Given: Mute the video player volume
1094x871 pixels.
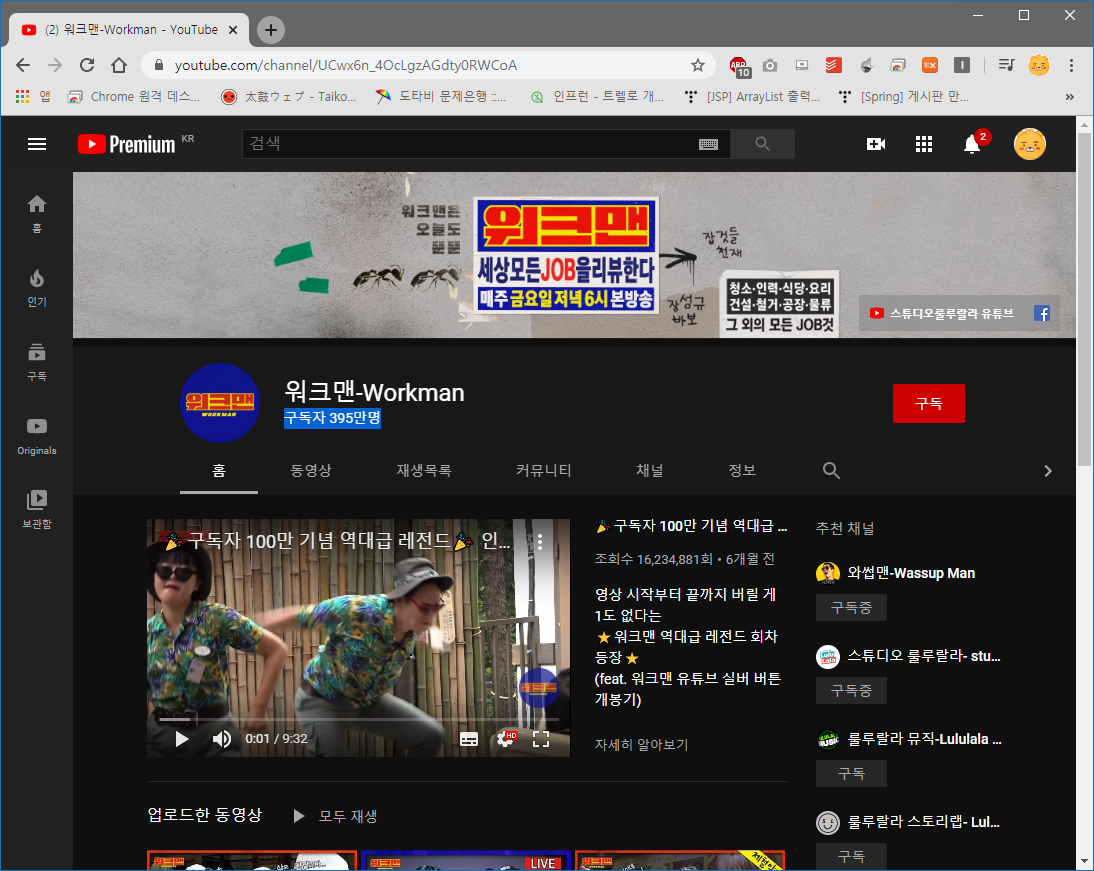Looking at the screenshot, I should pyautogui.click(x=222, y=739).
